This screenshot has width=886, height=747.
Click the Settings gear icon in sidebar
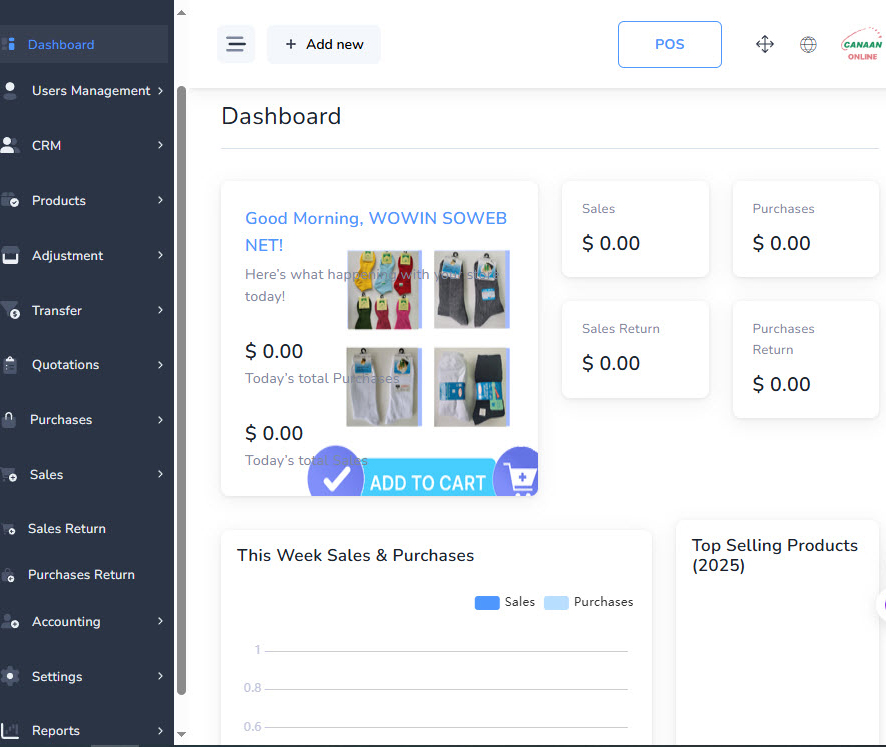pos(11,676)
